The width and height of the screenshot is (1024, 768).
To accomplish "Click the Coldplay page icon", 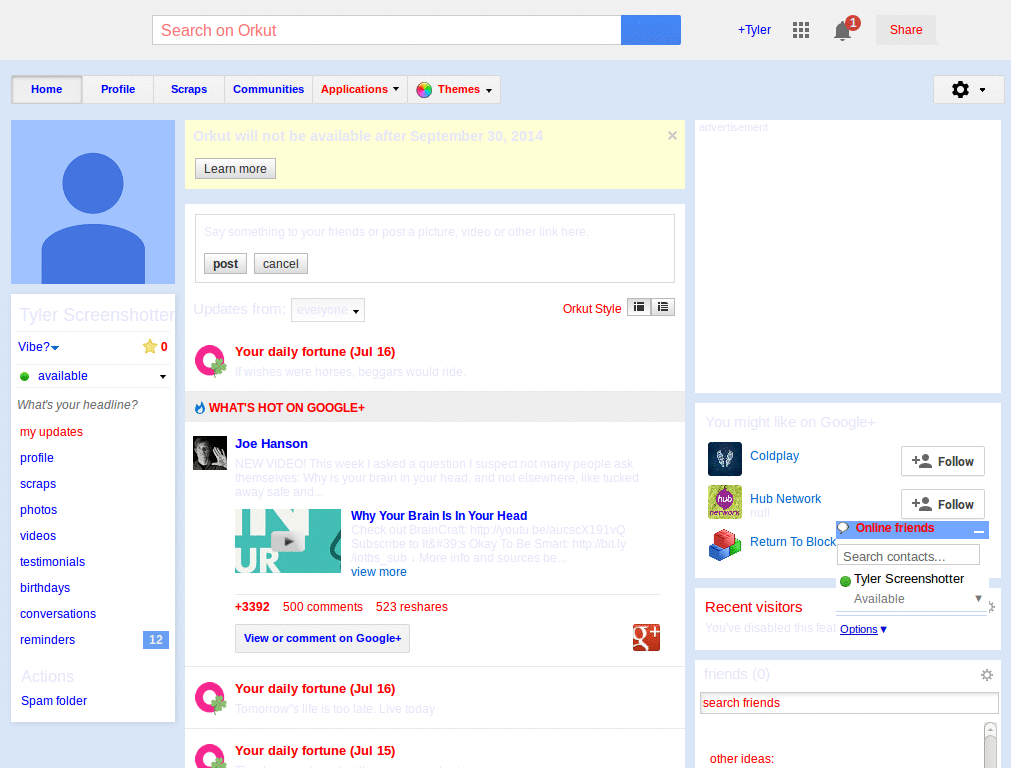I will (x=725, y=458).
